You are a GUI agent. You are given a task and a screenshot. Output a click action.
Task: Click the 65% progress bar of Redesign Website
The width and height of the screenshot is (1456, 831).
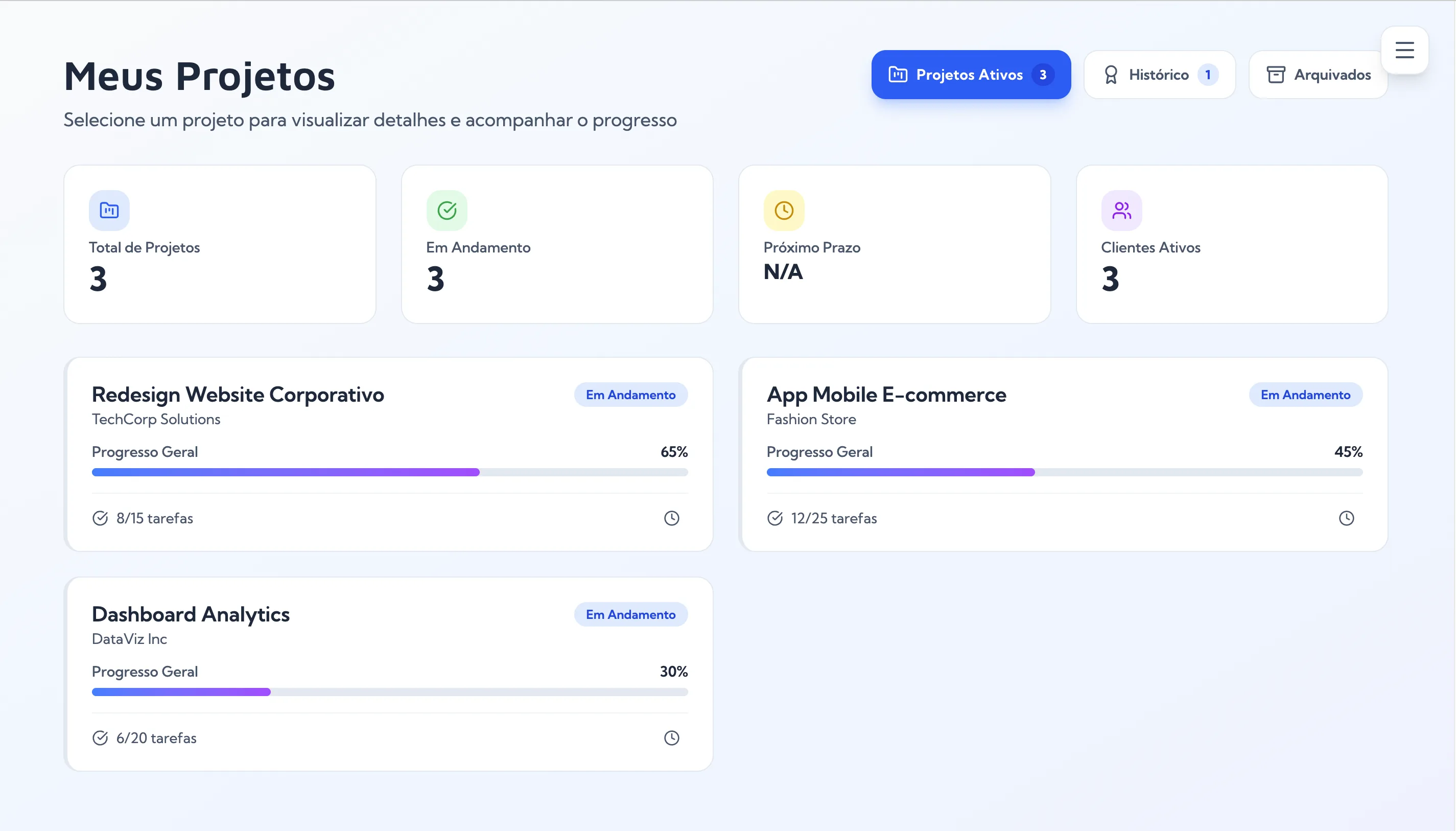coord(390,473)
